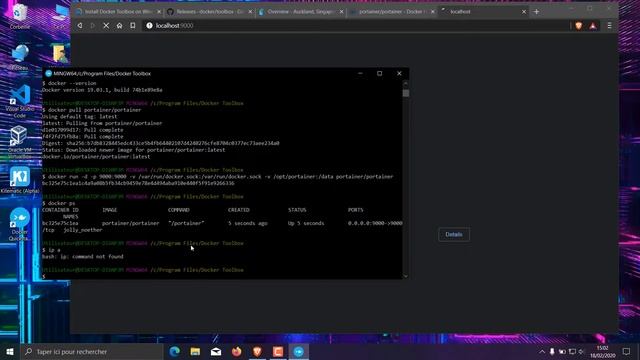Open a new browser tab
The image size is (640, 360).
(x=536, y=12)
